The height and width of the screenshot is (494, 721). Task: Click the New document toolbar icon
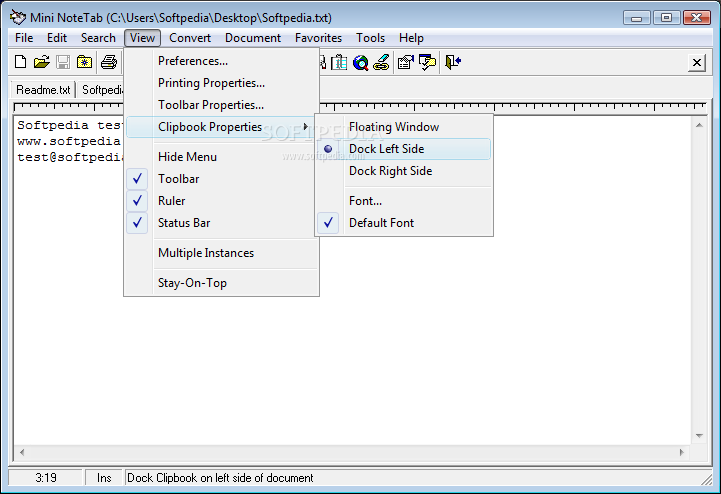(x=20, y=62)
